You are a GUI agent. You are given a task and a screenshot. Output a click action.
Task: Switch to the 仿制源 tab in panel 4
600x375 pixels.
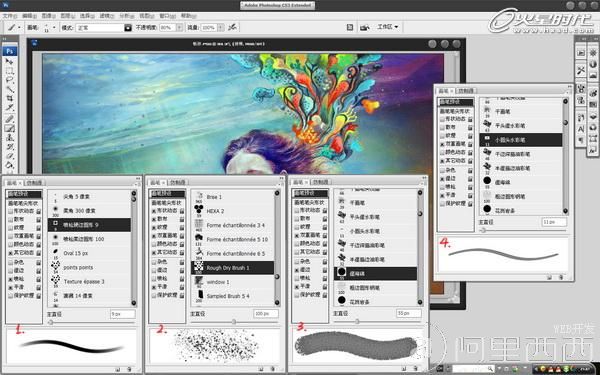pos(465,91)
